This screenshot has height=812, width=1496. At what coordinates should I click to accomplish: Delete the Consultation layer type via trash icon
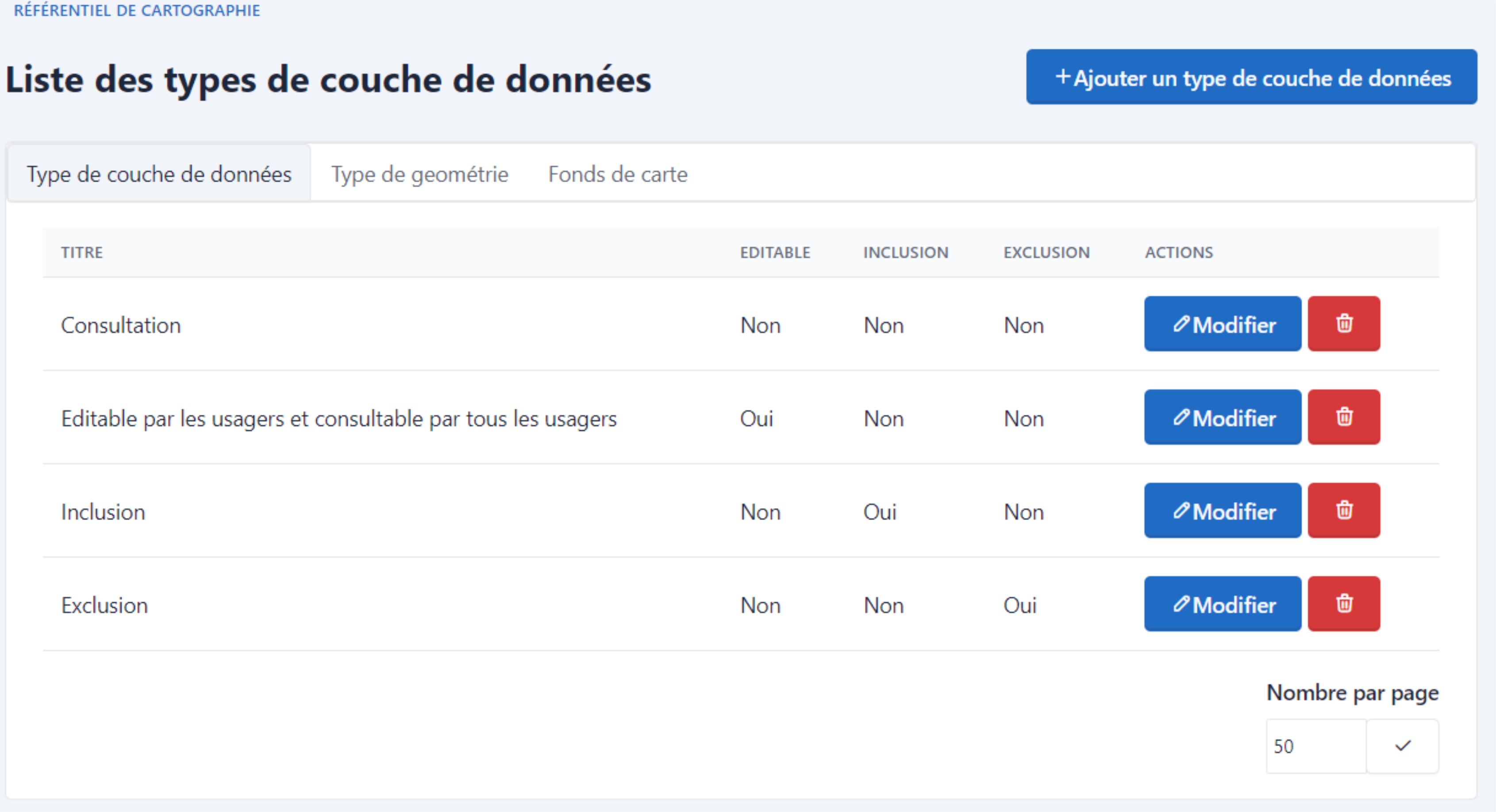coord(1343,324)
